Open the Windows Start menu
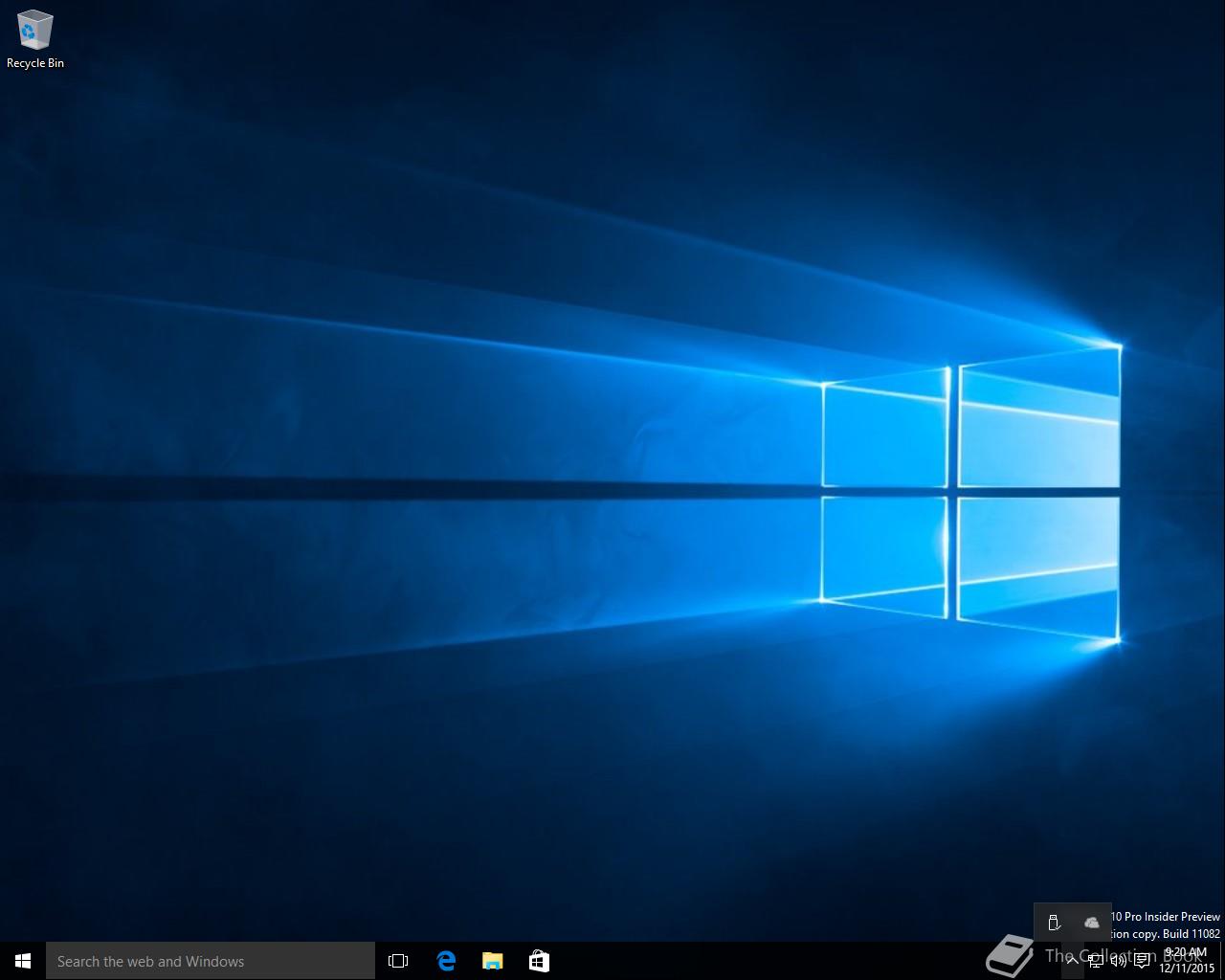Viewport: 1225px width, 980px height. coord(23,961)
